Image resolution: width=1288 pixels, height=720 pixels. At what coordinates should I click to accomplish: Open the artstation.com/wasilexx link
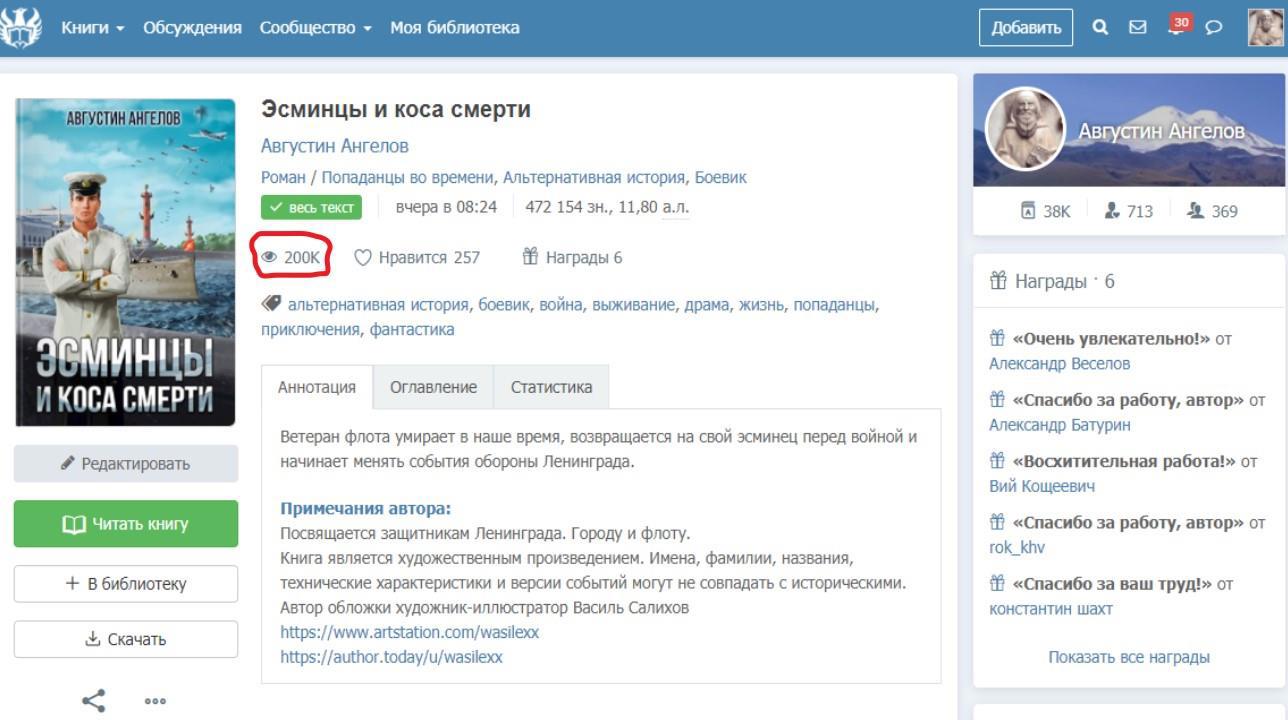(x=410, y=632)
